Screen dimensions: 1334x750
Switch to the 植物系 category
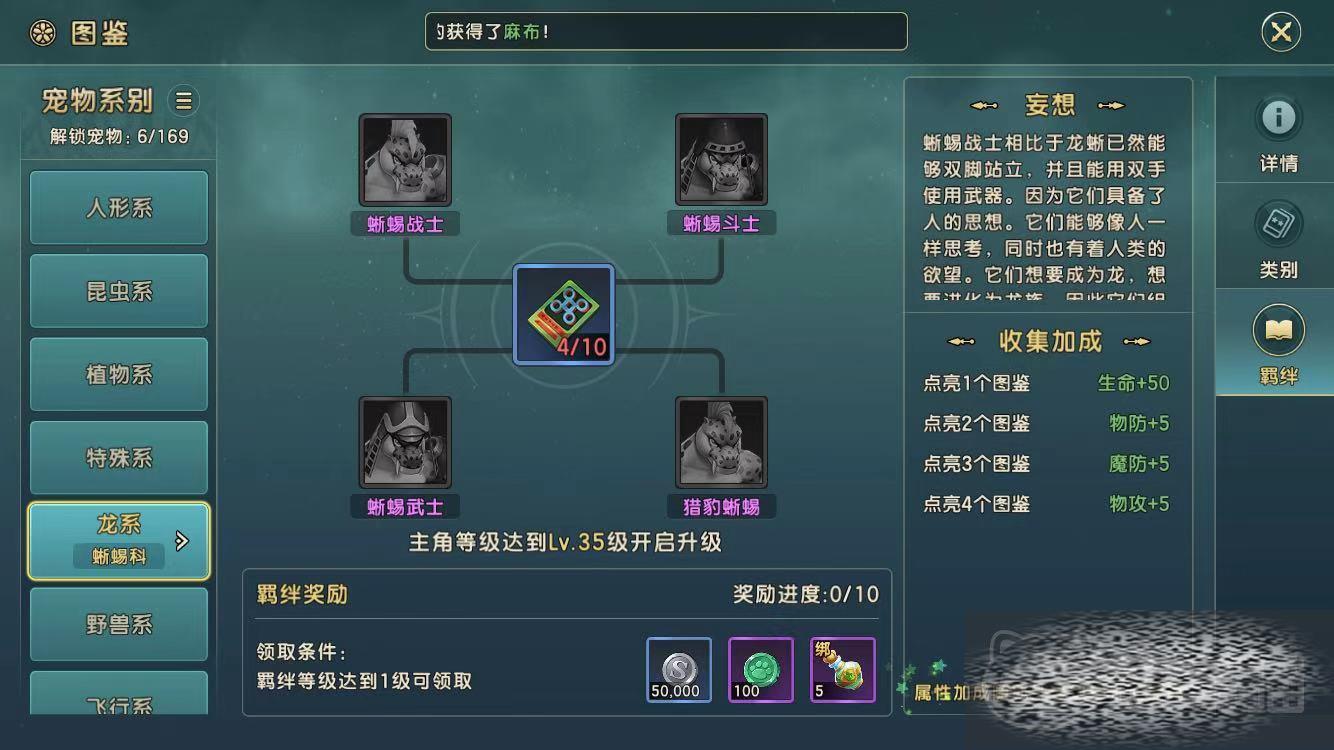click(x=119, y=374)
